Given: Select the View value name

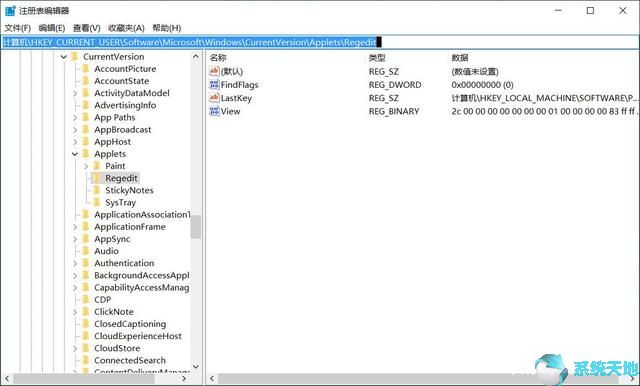Looking at the screenshot, I should (x=230, y=111).
